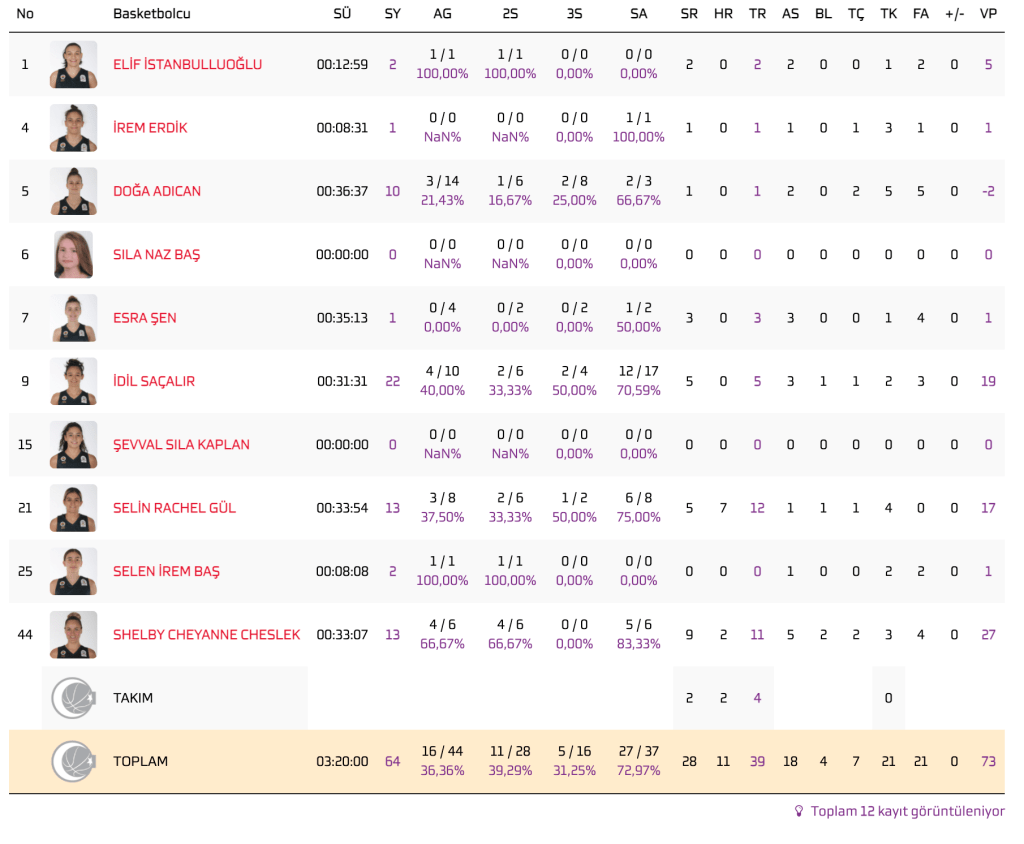Open ESRA ŞEN player link
1024x844 pixels.
tap(144, 318)
